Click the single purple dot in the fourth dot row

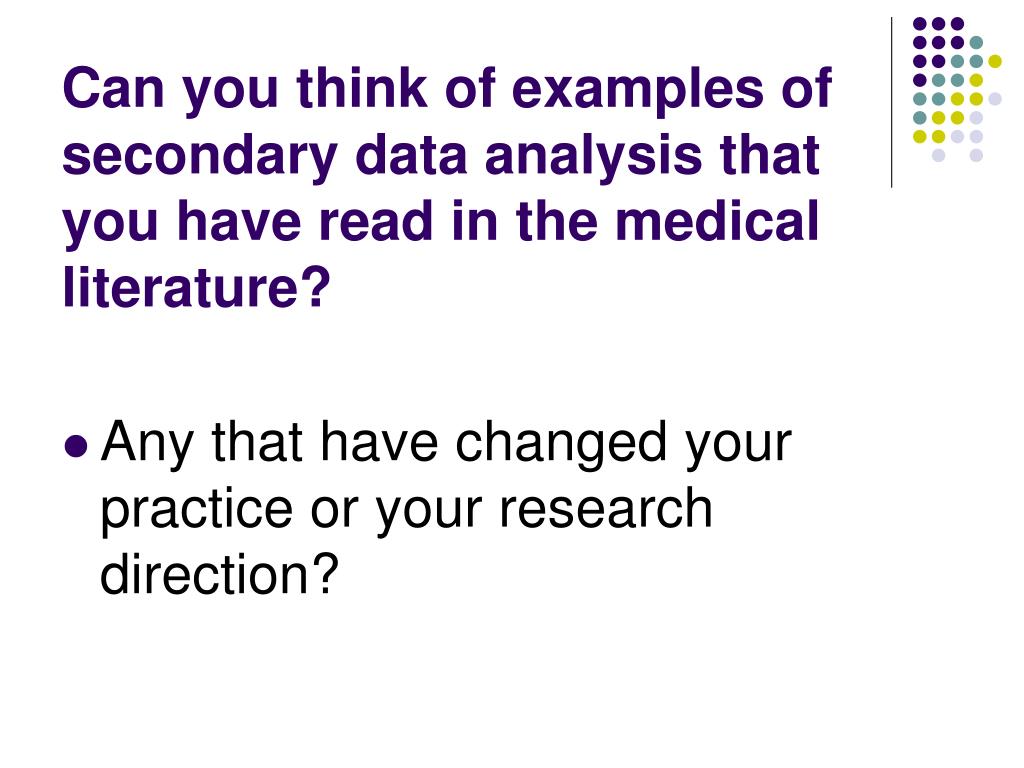[920, 80]
